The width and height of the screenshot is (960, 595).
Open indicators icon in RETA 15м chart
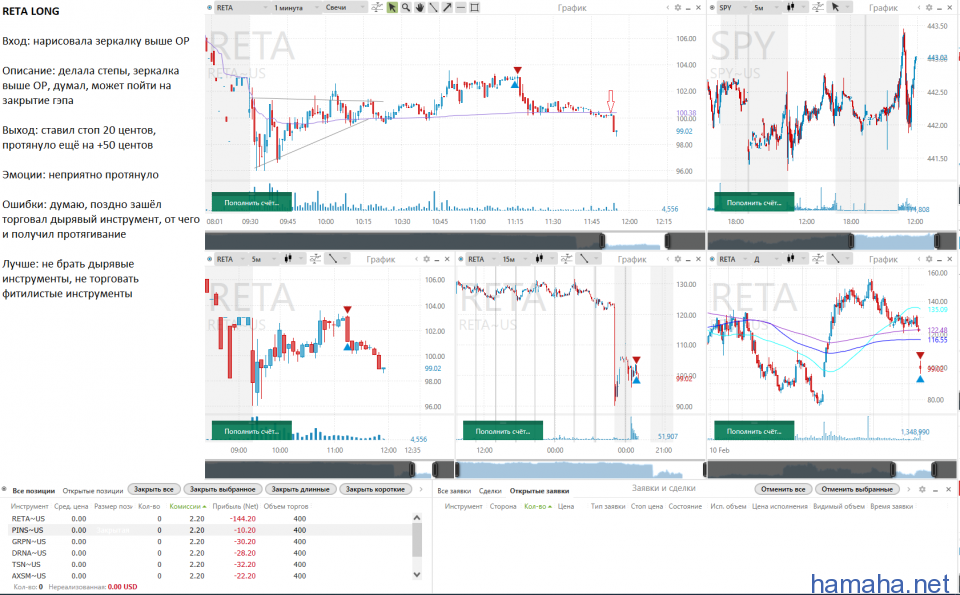566,259
